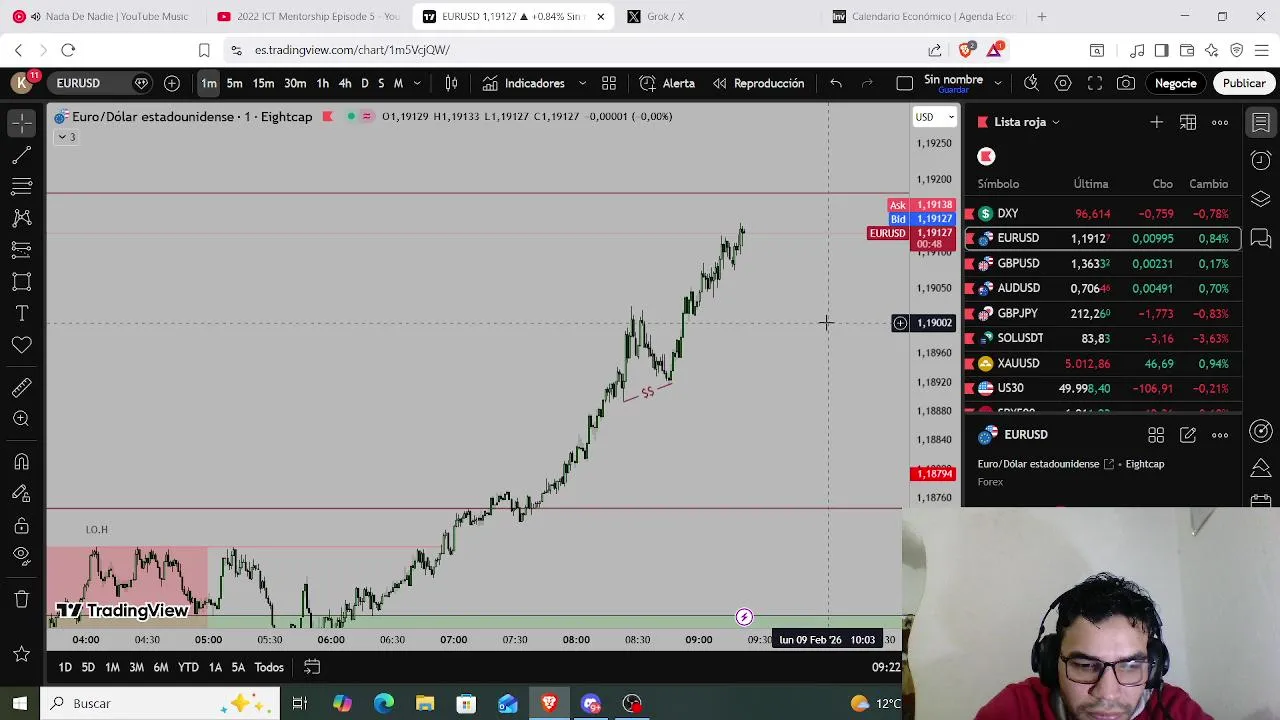The width and height of the screenshot is (1280, 720).
Task: Toggle magnet mode for drawings
Action: point(21,462)
